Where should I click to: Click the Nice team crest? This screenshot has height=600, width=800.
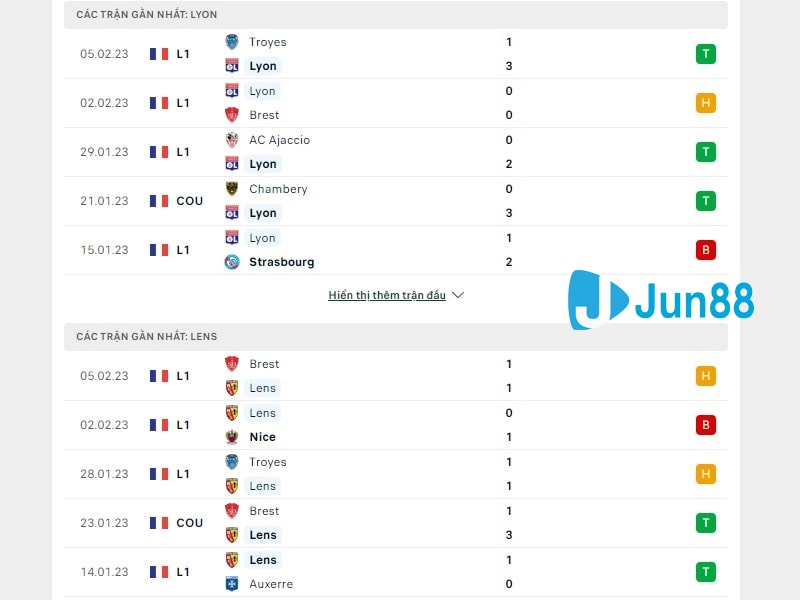click(x=232, y=437)
